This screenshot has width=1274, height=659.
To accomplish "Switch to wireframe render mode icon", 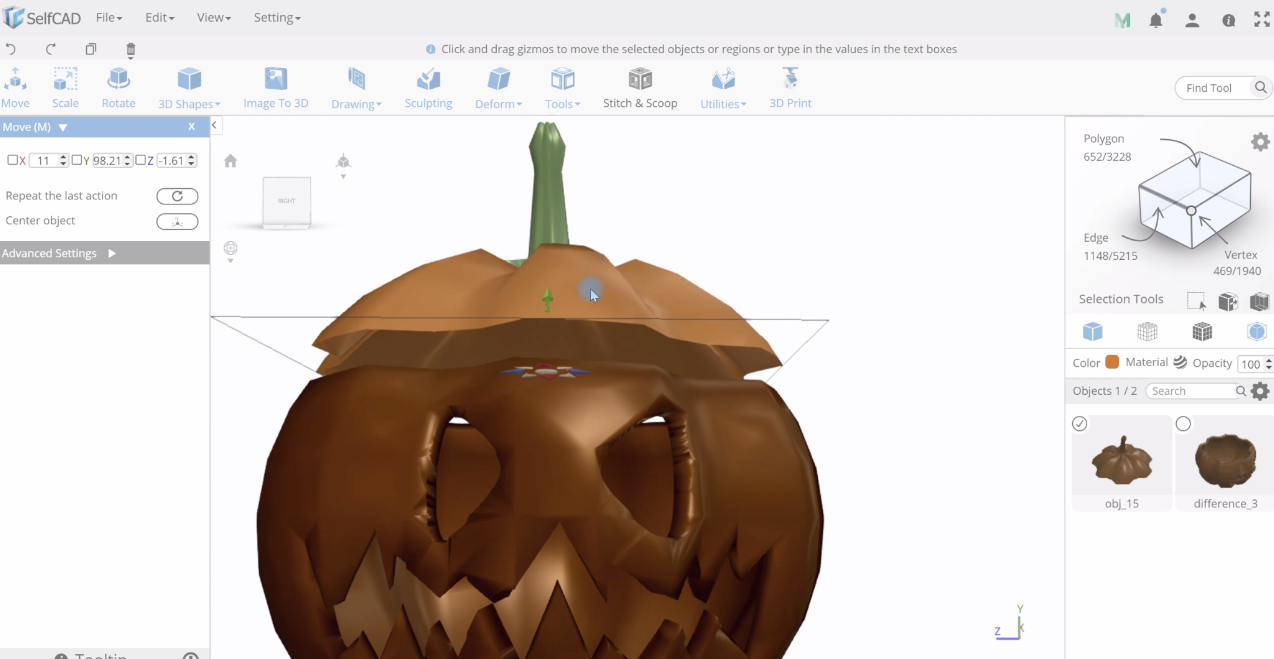I will pos(1148,332).
